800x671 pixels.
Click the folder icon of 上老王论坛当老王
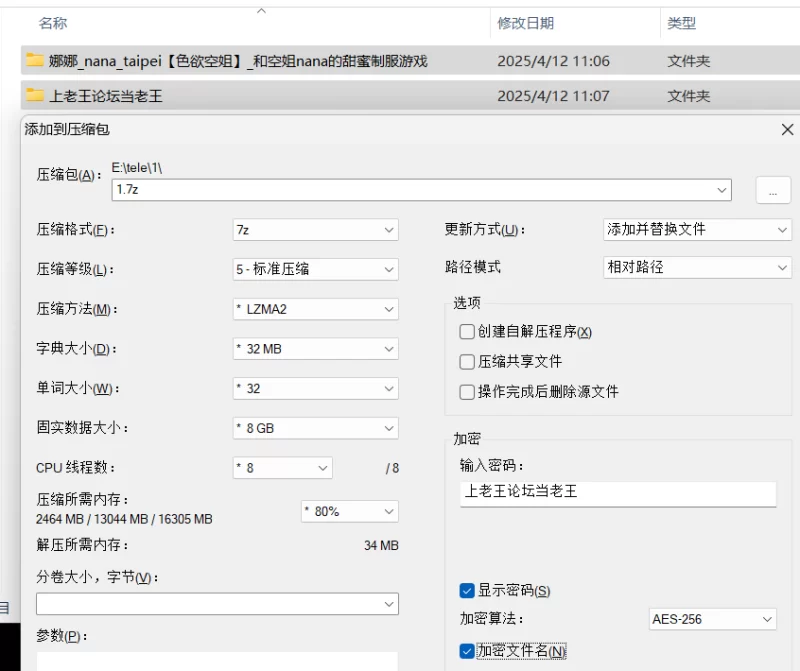[35, 96]
